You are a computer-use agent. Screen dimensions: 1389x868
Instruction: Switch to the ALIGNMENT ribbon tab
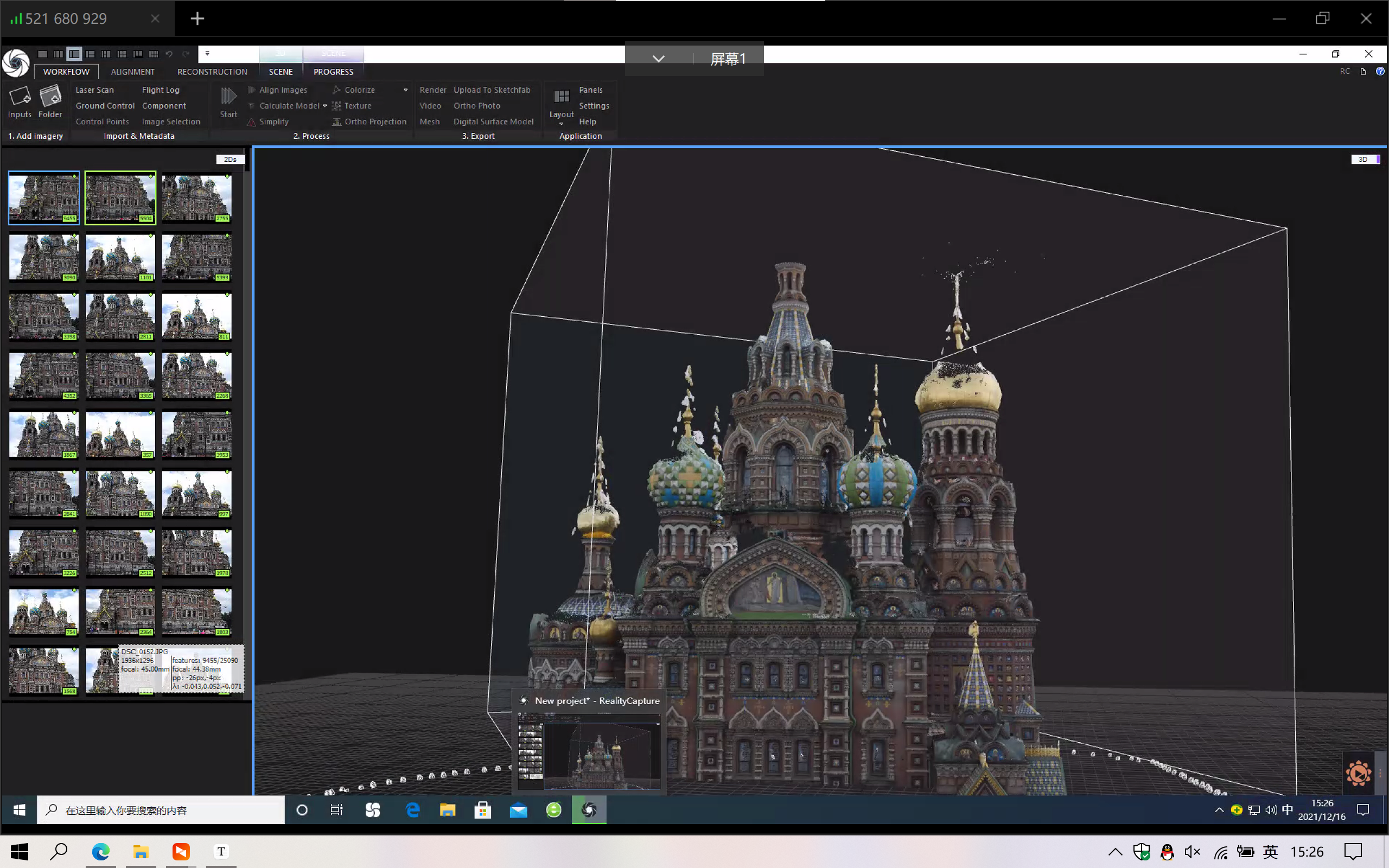tap(132, 72)
